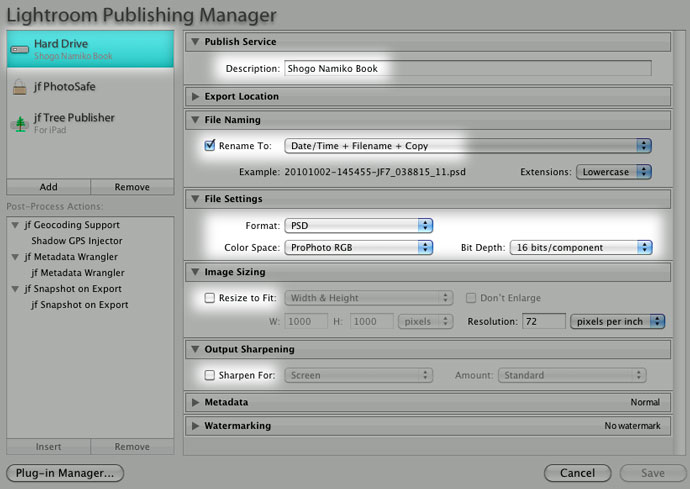Collapse the Output Sharpening section

click(195, 349)
